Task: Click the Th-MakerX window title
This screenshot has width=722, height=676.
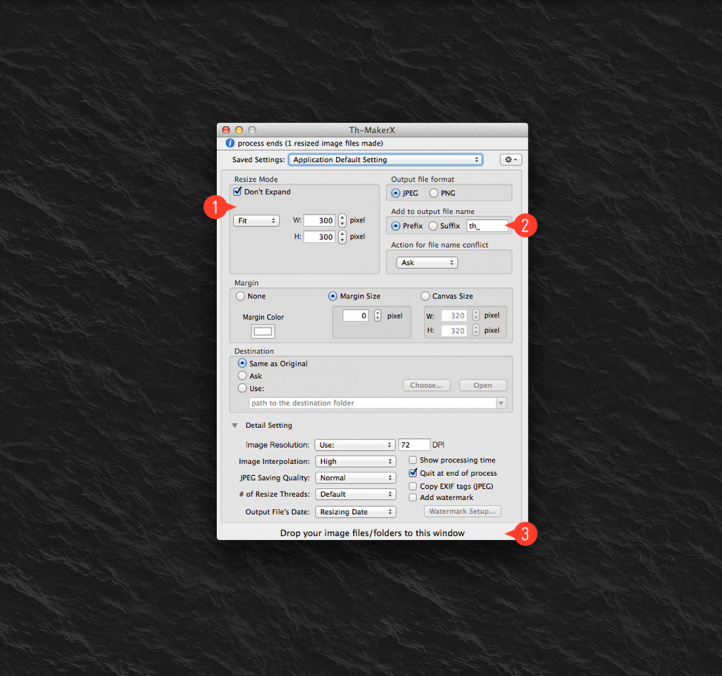Action: point(372,130)
